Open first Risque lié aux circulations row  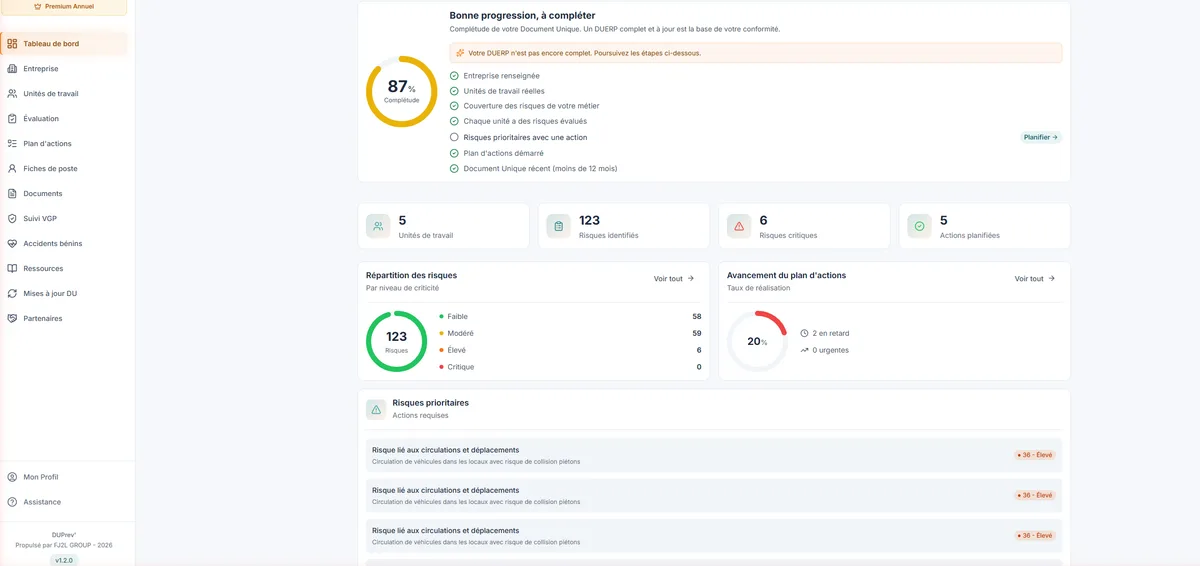(x=714, y=455)
